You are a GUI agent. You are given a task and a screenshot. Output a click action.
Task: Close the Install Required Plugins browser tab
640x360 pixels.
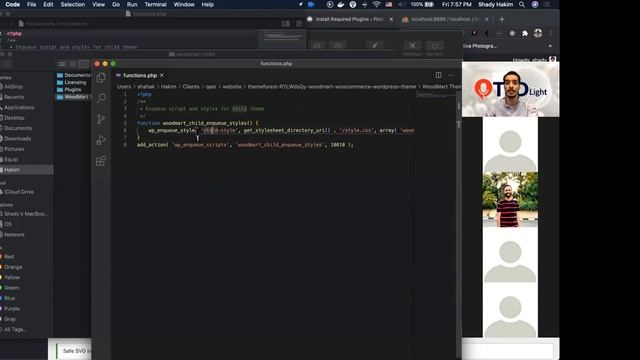pyautogui.click(x=391, y=19)
